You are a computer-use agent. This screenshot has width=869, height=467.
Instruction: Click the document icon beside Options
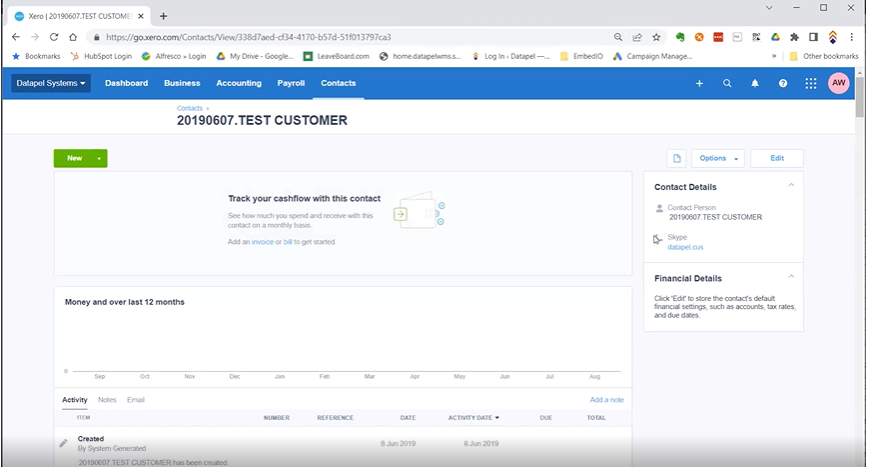(677, 158)
